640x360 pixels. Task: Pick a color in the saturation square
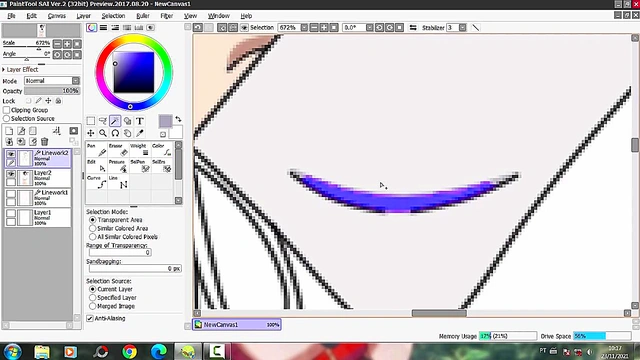coord(134,72)
